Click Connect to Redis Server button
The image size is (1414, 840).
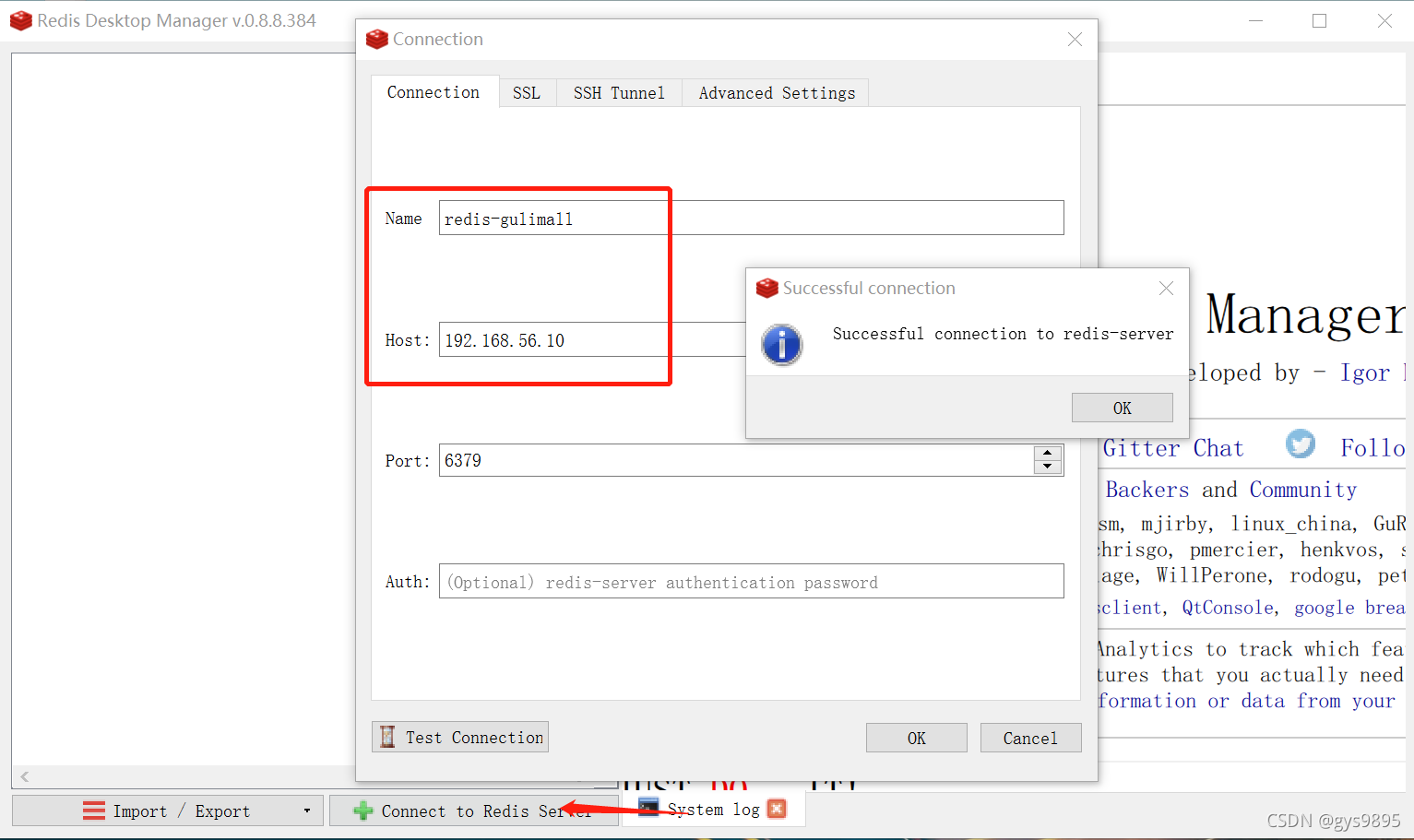click(x=473, y=810)
